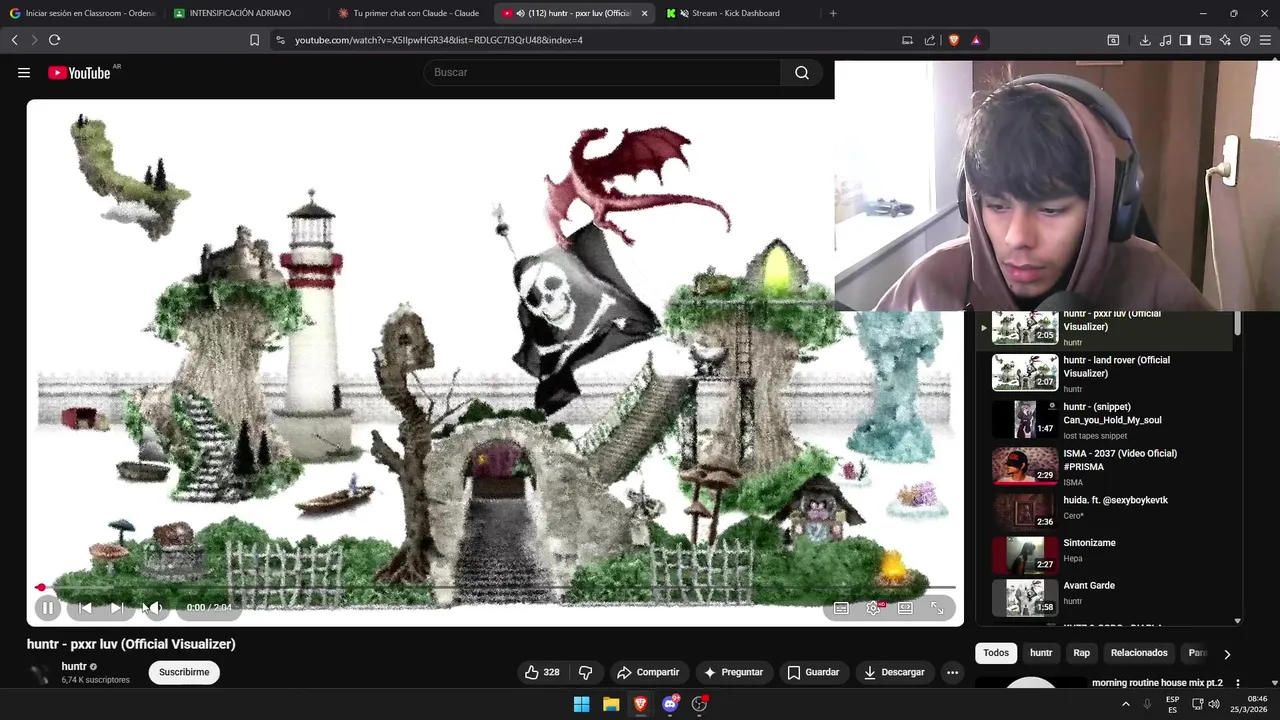Switch to the Claude chat tab
Viewport: 1280px width, 720px height.
click(x=411, y=13)
